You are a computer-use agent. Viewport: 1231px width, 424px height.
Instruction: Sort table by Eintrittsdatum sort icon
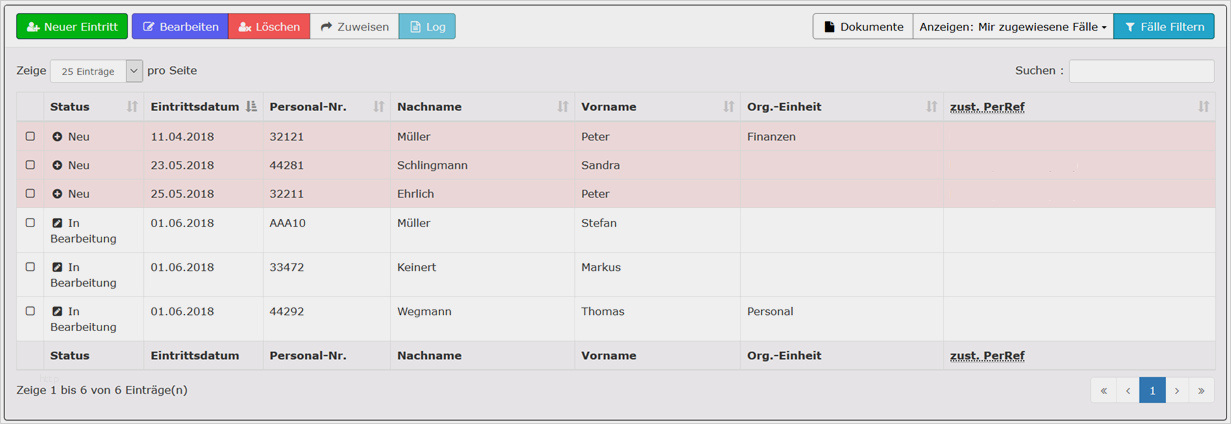[x=251, y=107]
